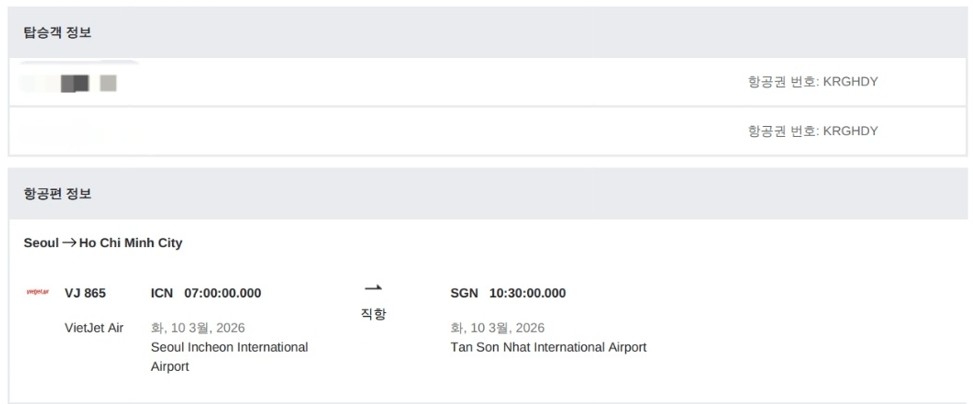Click the 07:00:00.000 departure time
Viewport: 973px width, 404px height.
(222, 293)
